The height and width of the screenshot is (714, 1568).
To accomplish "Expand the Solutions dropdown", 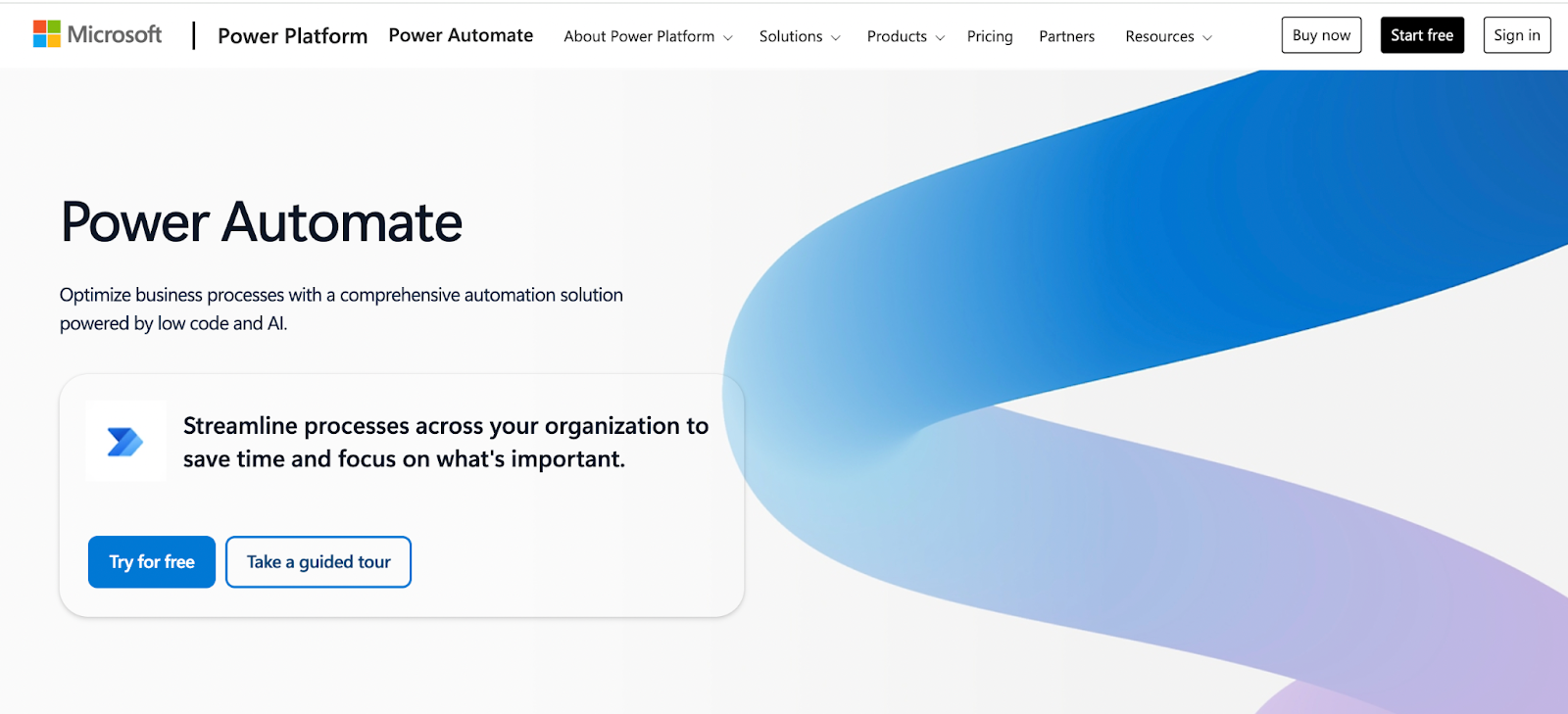I will [800, 36].
